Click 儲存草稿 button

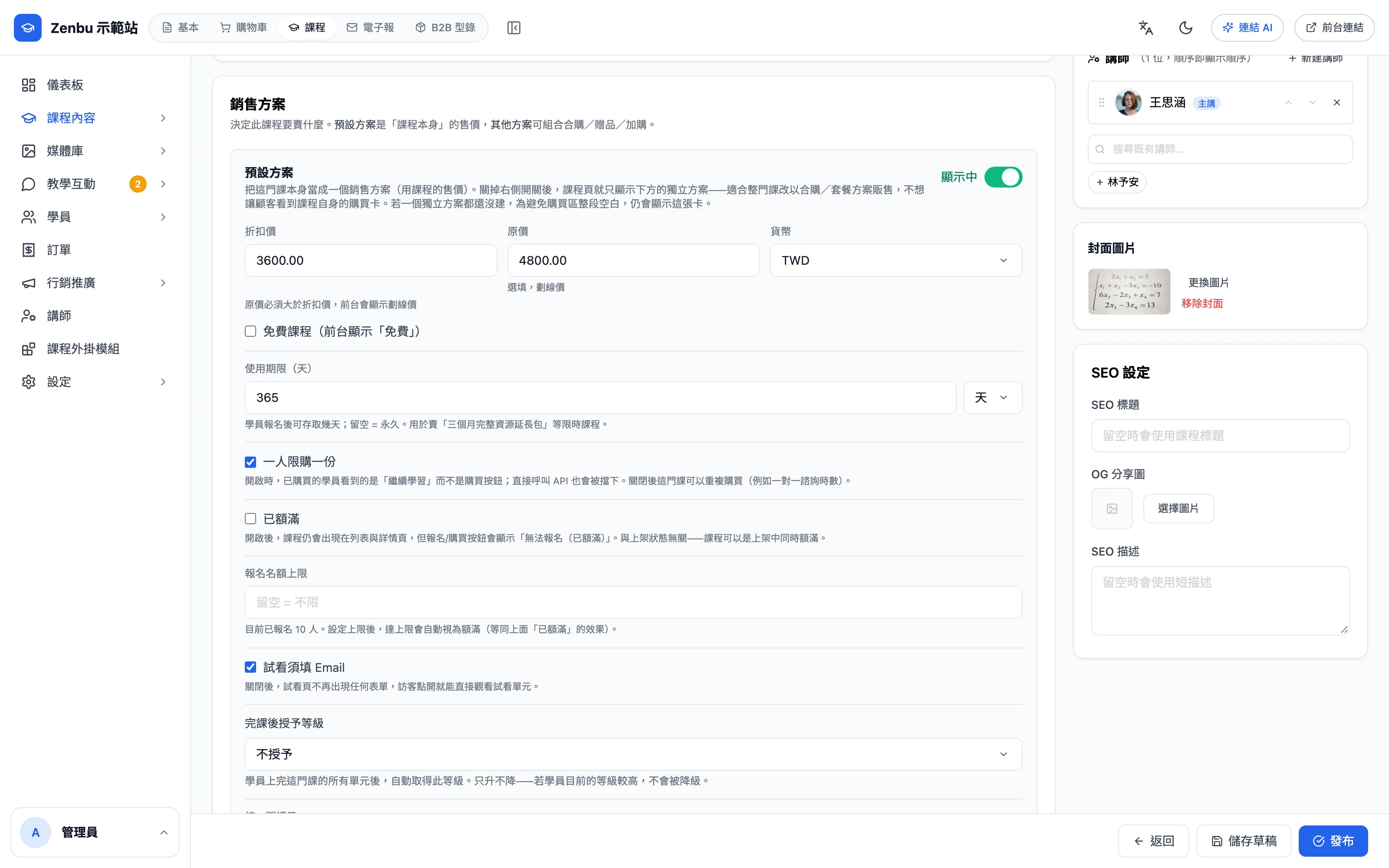tap(1244, 841)
